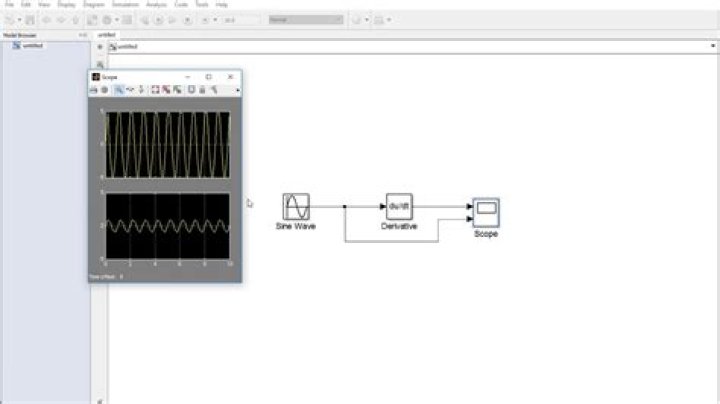Open the model path dropdown bar
The image size is (720, 404).
[x=400, y=46]
